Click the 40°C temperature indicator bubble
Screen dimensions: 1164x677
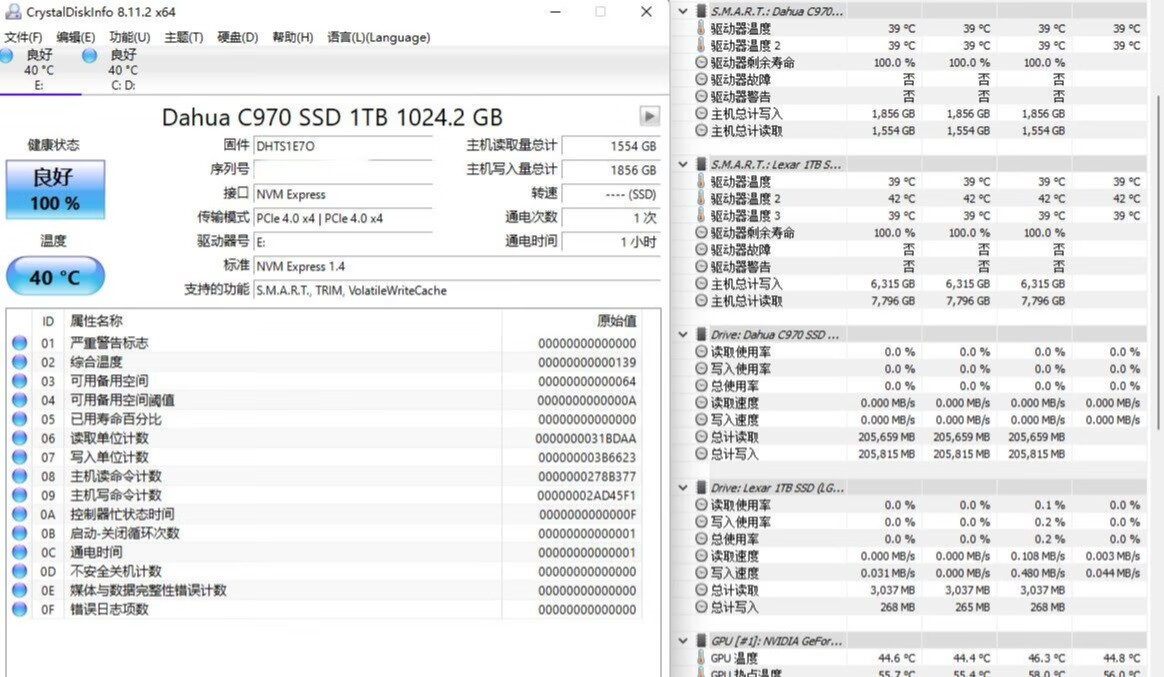[55, 276]
